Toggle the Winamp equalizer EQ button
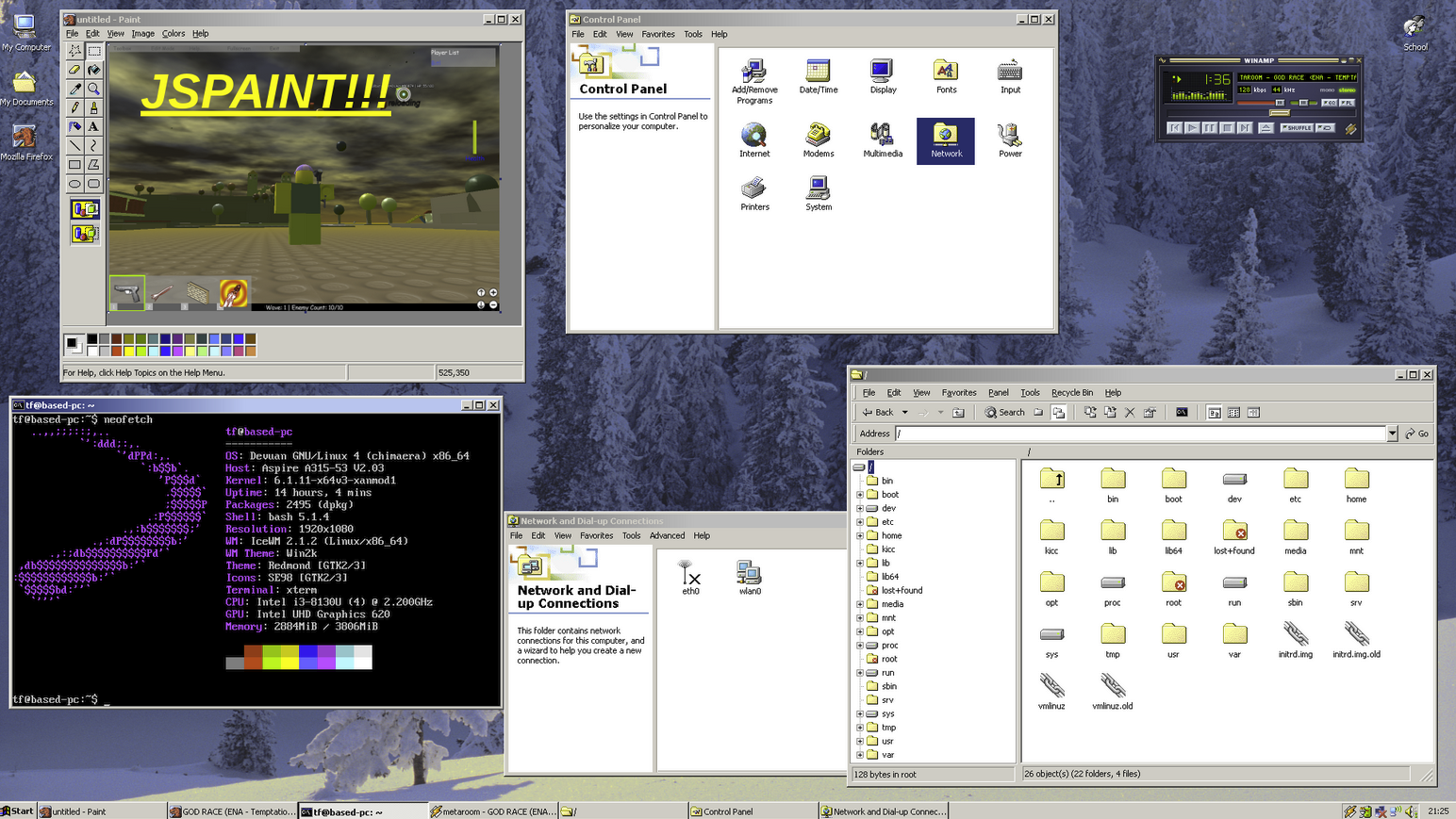This screenshot has height=819, width=1456. (1330, 103)
